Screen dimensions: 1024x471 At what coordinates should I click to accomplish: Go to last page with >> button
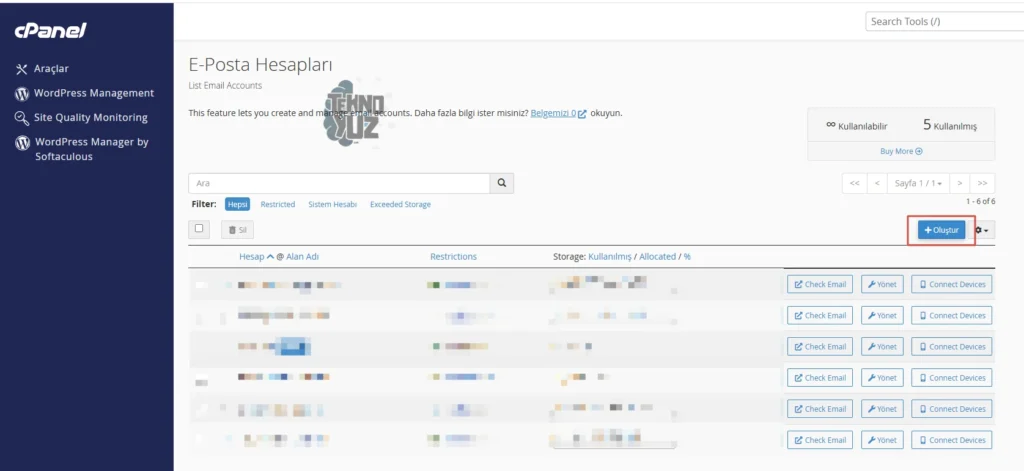coord(982,184)
